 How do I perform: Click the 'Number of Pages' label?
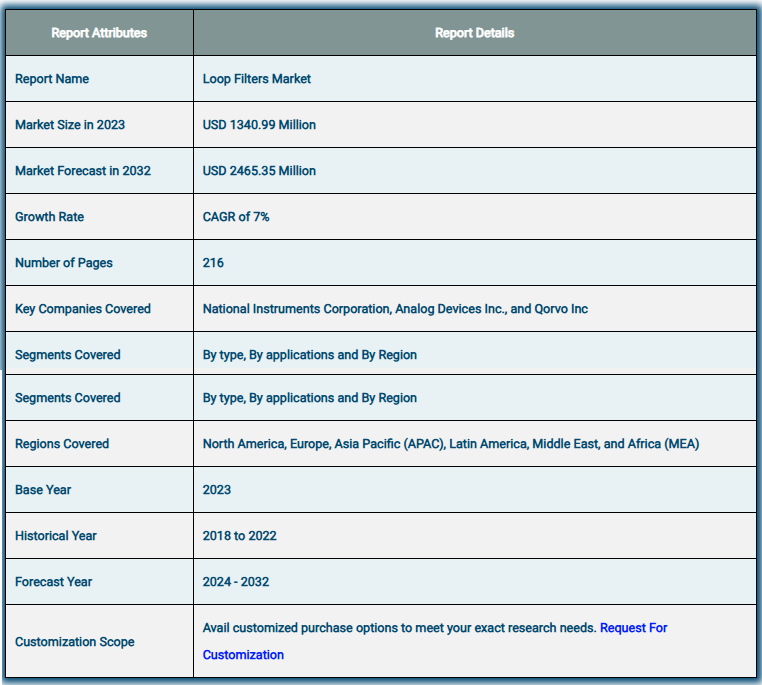point(64,263)
